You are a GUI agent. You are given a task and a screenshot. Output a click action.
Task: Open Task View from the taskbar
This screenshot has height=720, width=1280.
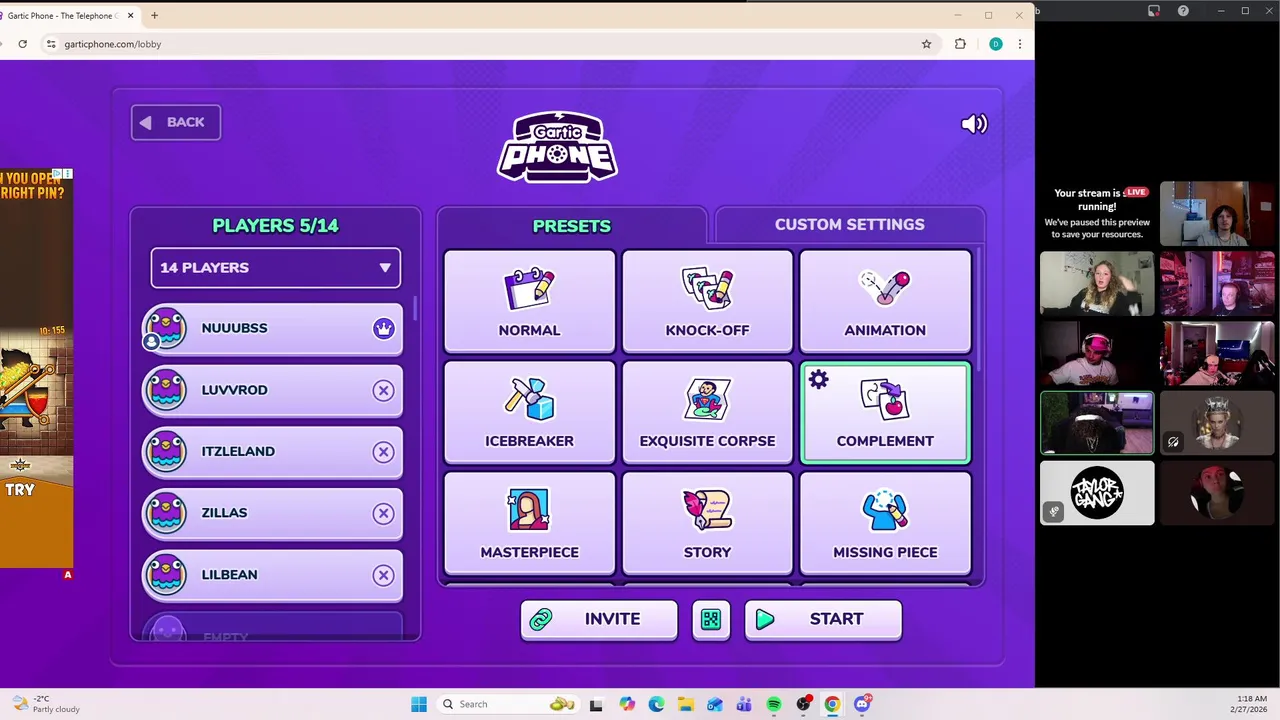click(x=597, y=704)
